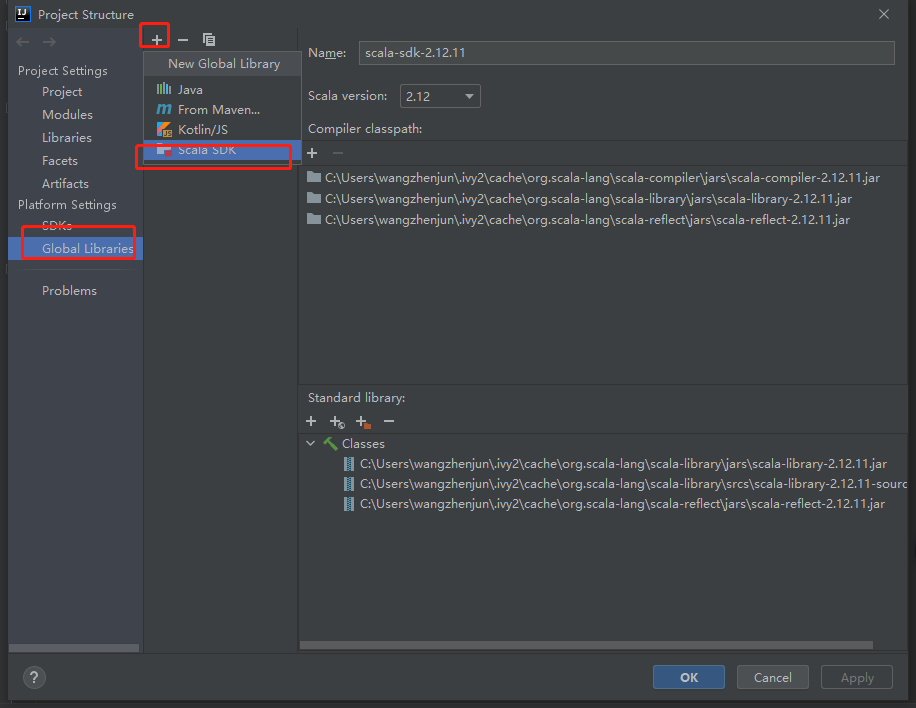
Task: Select scala-reflect-2.12.11.jar in Compiler classpath
Action: (587, 220)
